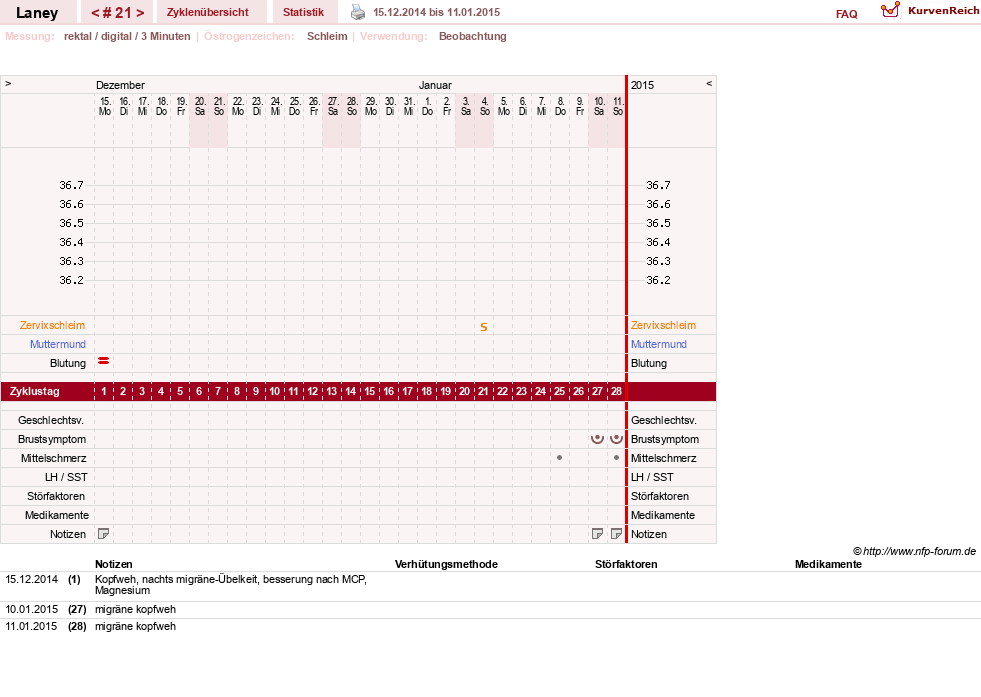Image resolution: width=981 pixels, height=697 pixels.
Task: Open the Zyklenübersicht tab
Action: (x=208, y=12)
